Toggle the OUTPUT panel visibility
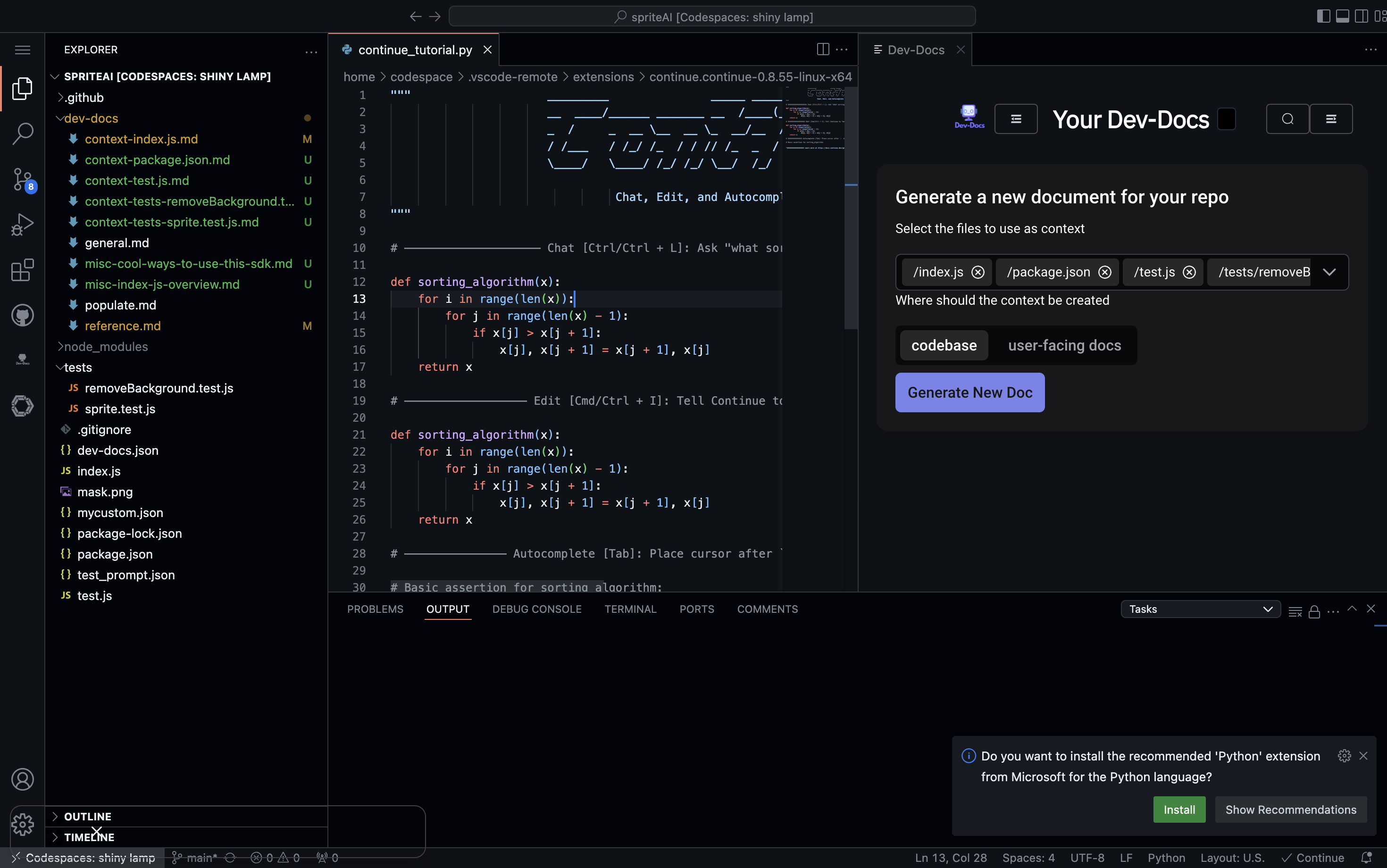 (x=447, y=609)
